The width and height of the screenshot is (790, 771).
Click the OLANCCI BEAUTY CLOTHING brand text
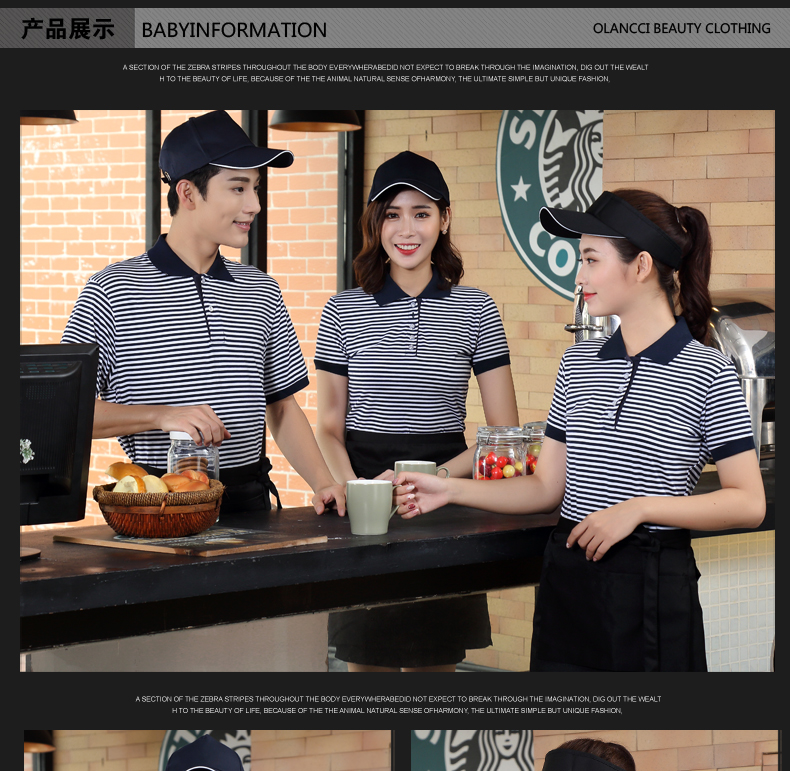pyautogui.click(x=681, y=28)
